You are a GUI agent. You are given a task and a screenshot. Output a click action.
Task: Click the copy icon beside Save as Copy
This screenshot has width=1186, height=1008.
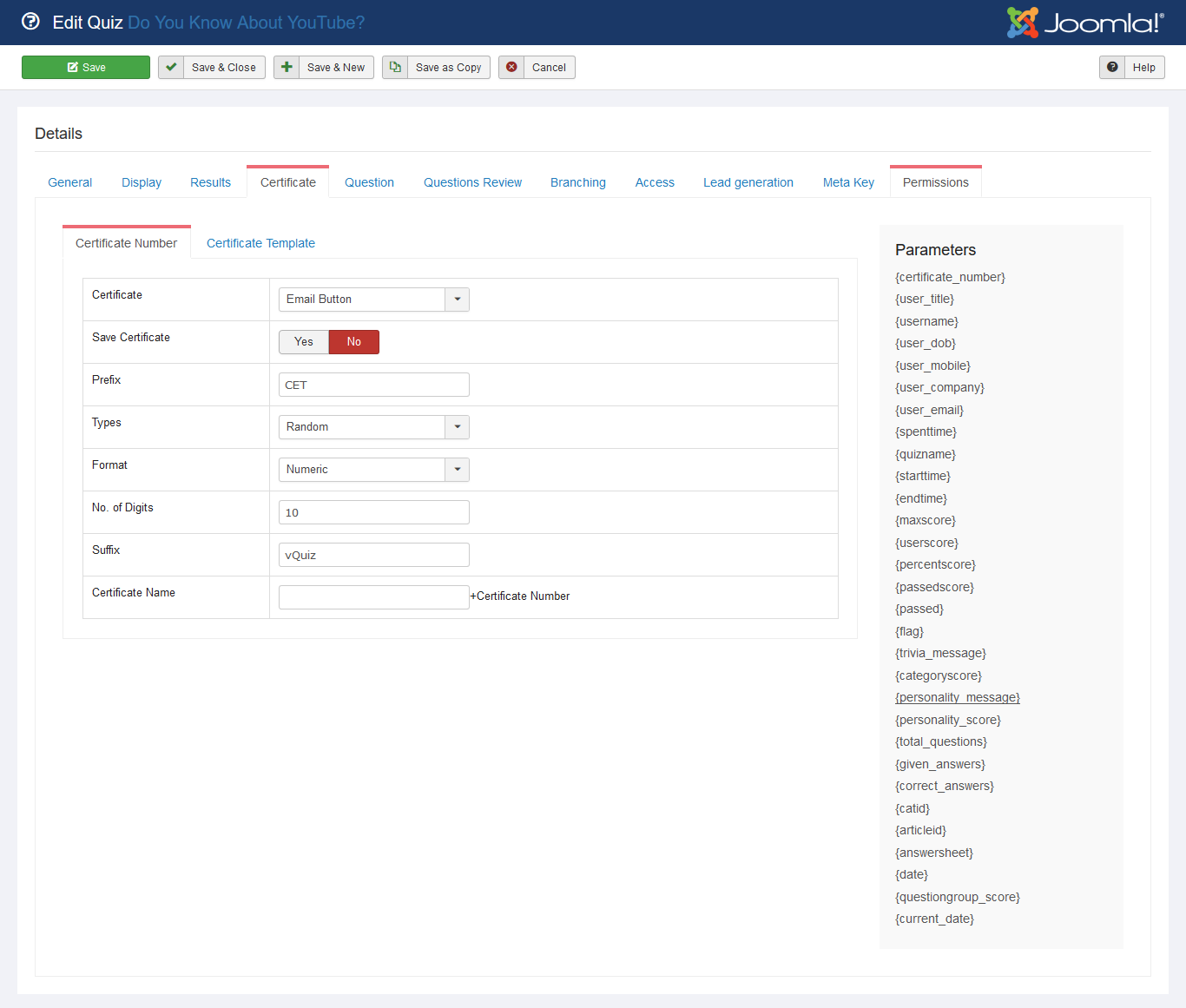(x=395, y=68)
